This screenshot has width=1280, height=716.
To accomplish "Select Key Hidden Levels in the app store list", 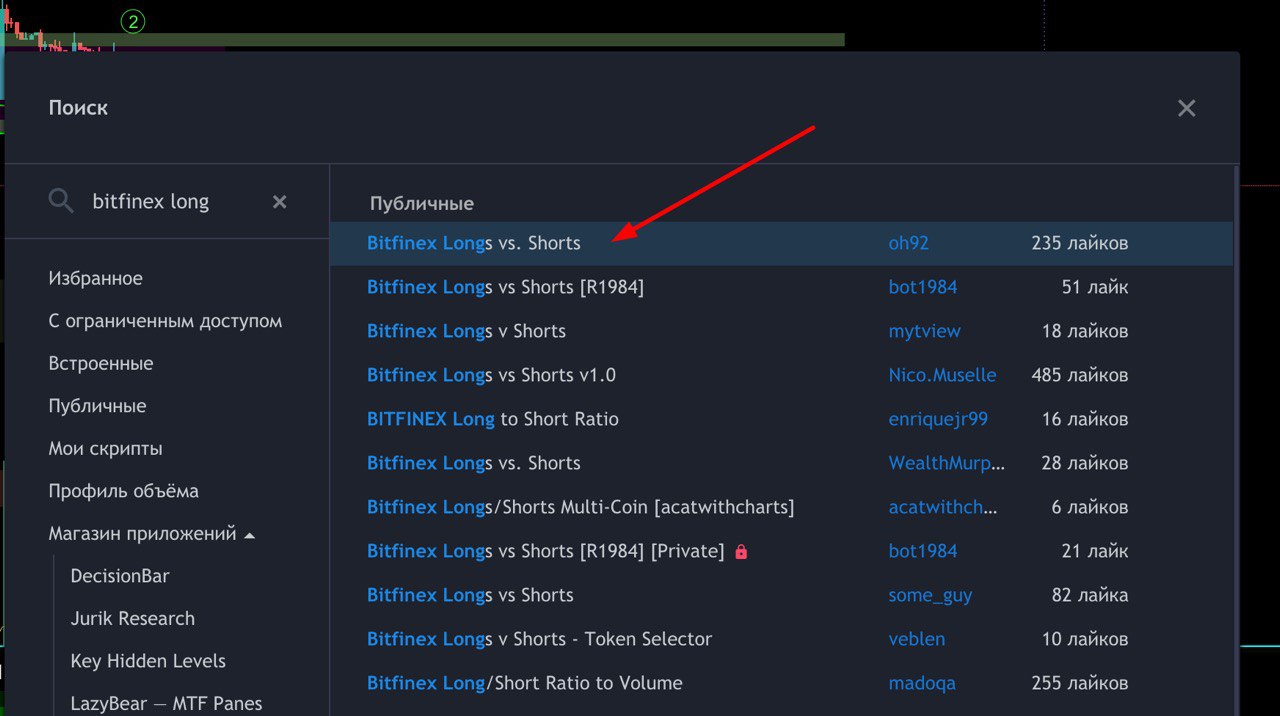I will point(148,661).
